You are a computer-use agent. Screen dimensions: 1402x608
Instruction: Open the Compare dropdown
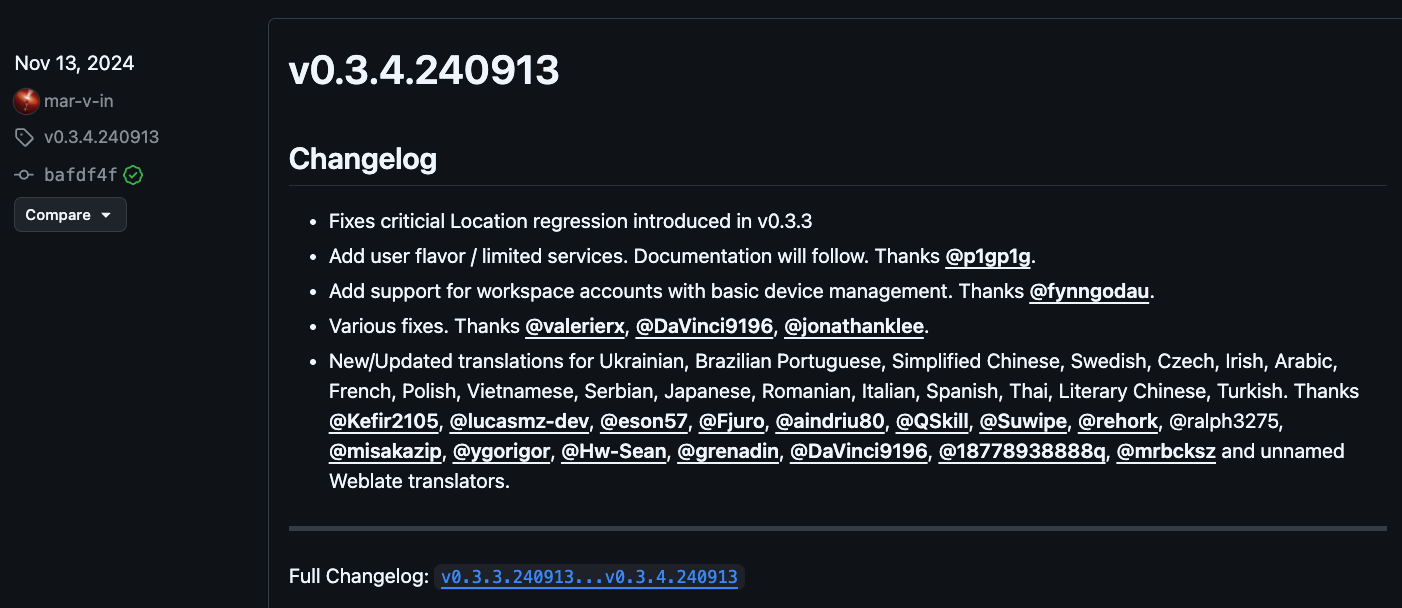click(x=70, y=215)
